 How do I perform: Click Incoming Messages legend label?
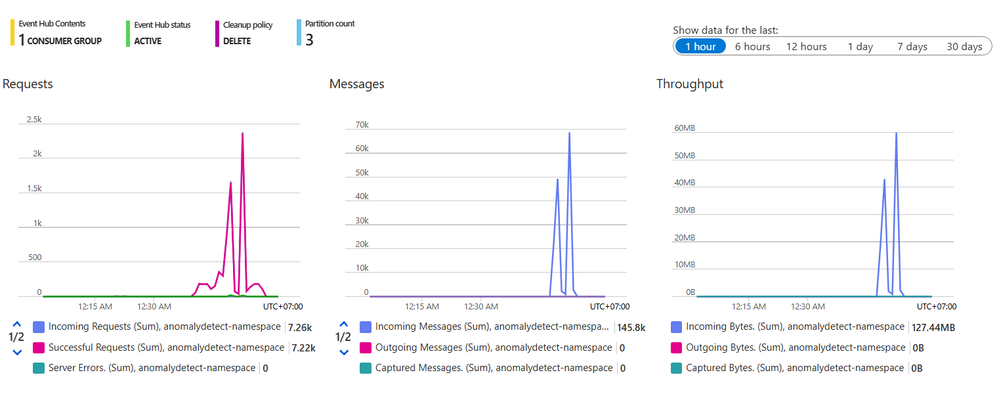coord(492,327)
